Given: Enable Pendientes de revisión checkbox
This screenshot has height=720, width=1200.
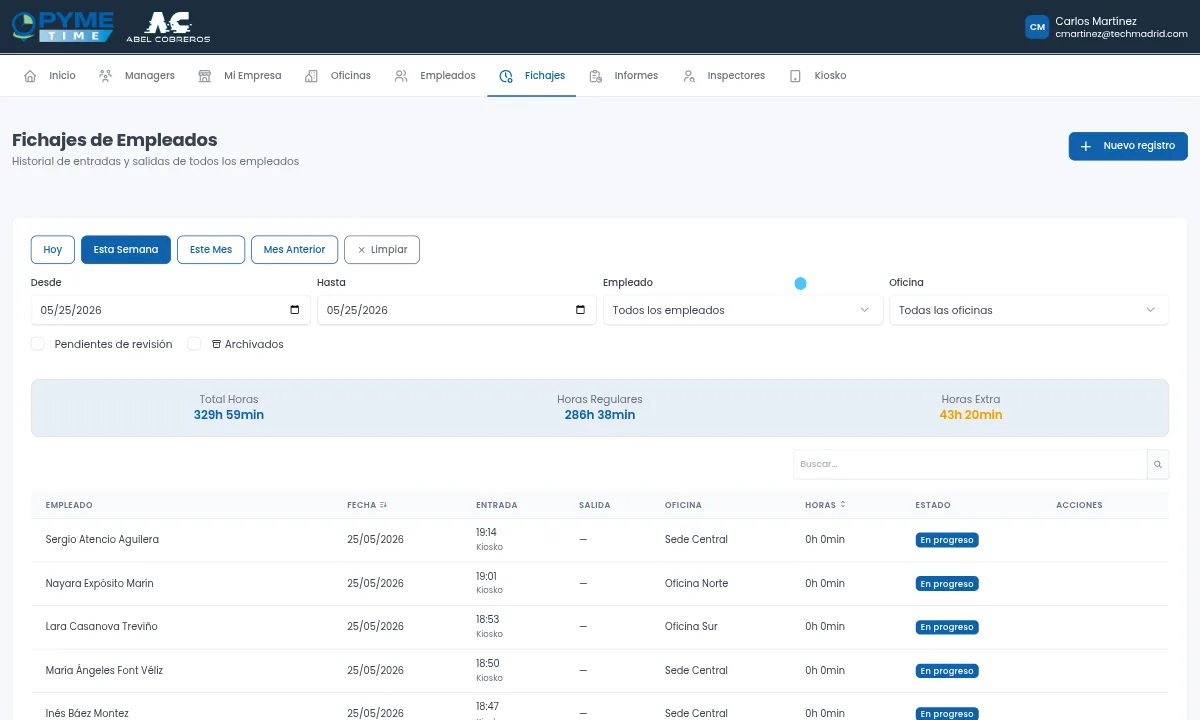Looking at the screenshot, I should 38,344.
